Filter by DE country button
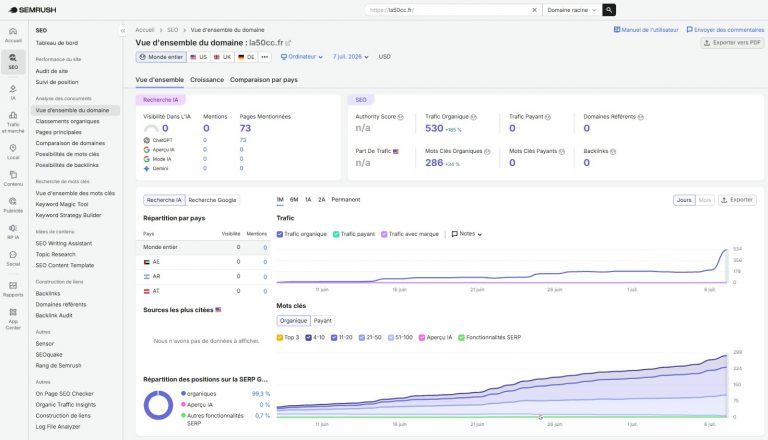The height and width of the screenshot is (440, 768). (246, 57)
